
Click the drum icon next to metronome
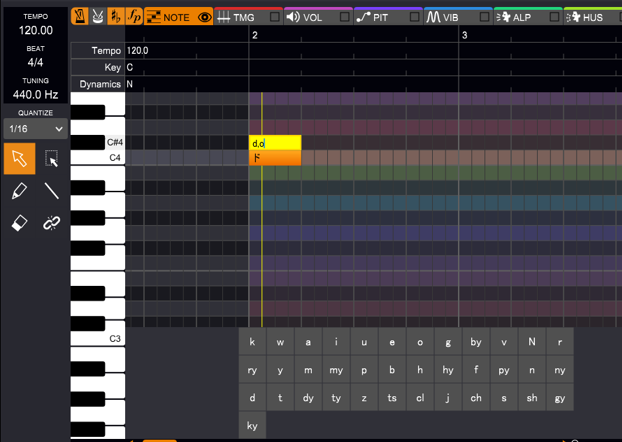(x=98, y=17)
